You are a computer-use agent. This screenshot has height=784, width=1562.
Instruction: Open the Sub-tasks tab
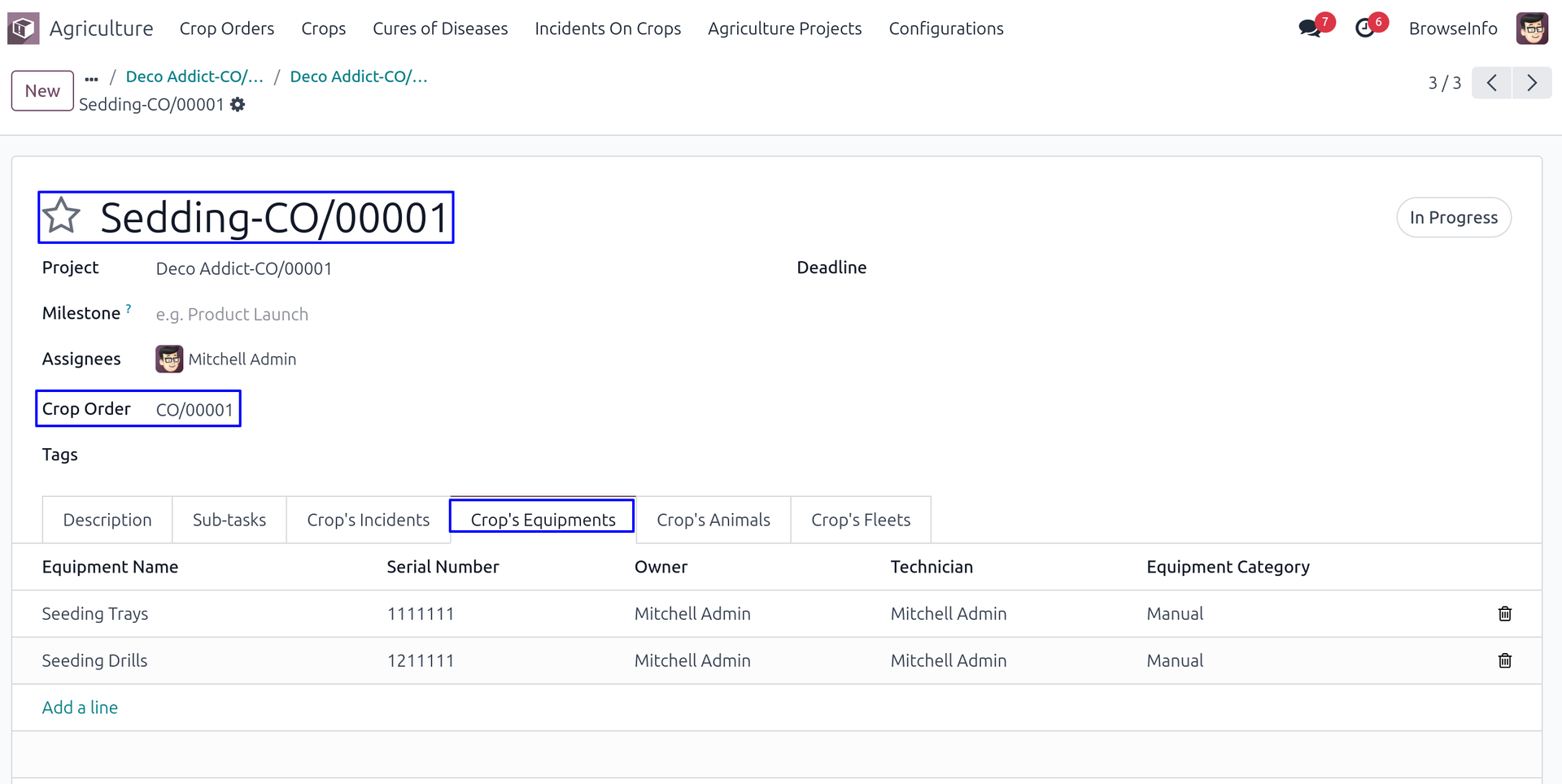[229, 520]
